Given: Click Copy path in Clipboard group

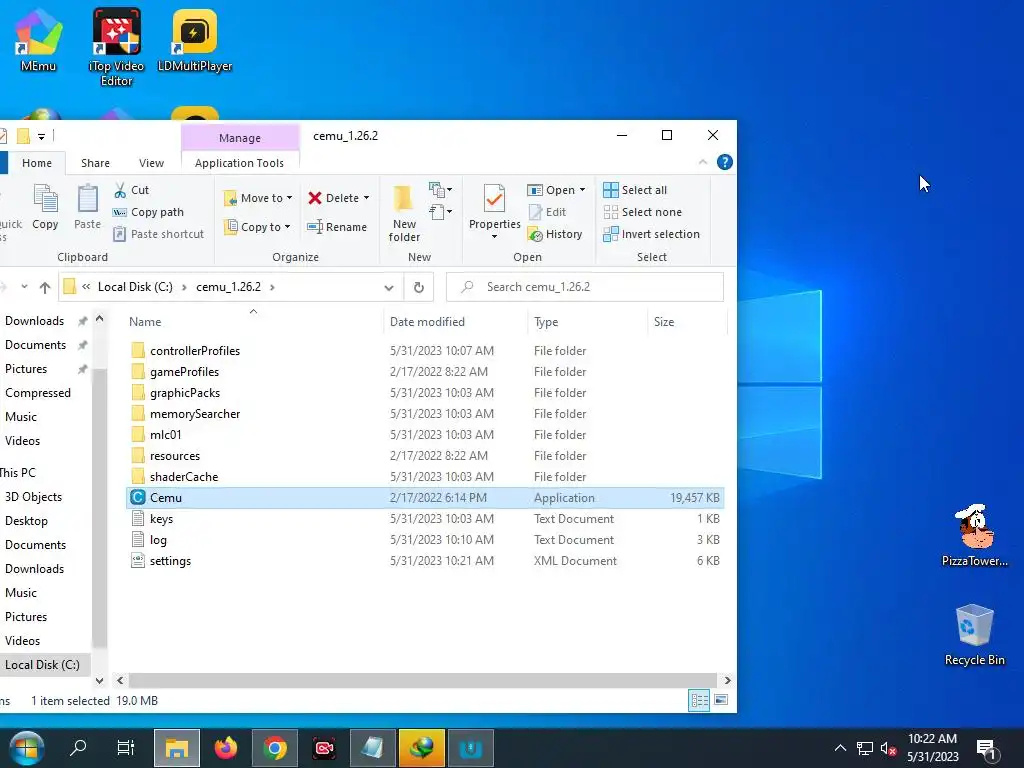Looking at the screenshot, I should (148, 212).
